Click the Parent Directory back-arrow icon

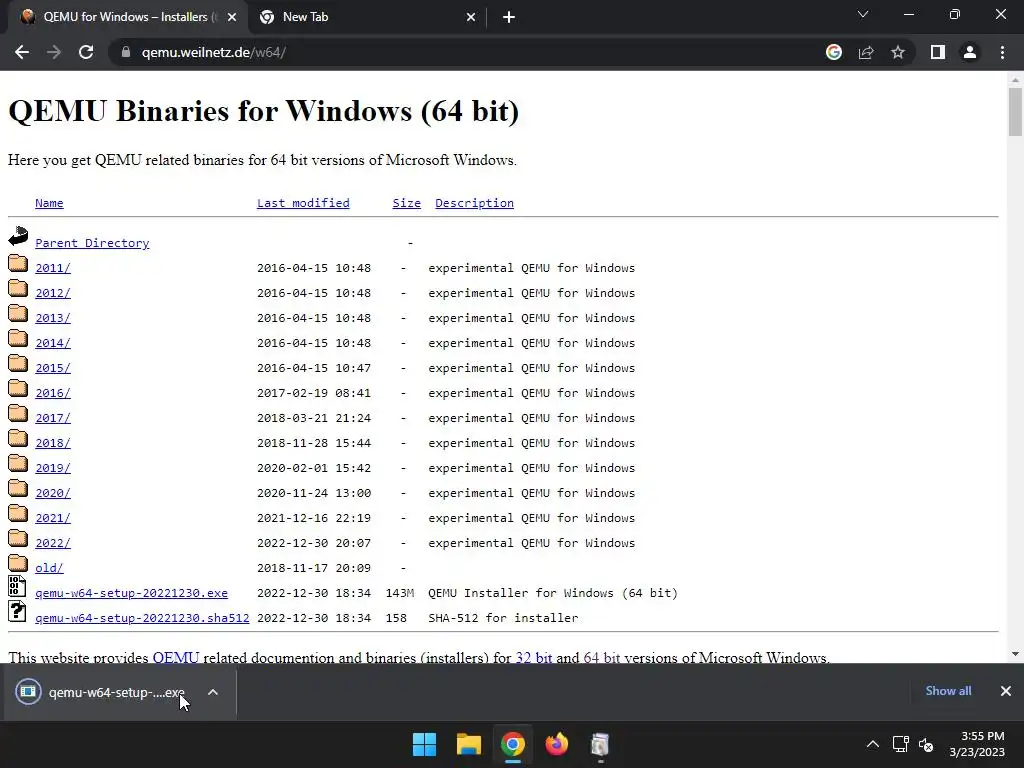point(18,236)
